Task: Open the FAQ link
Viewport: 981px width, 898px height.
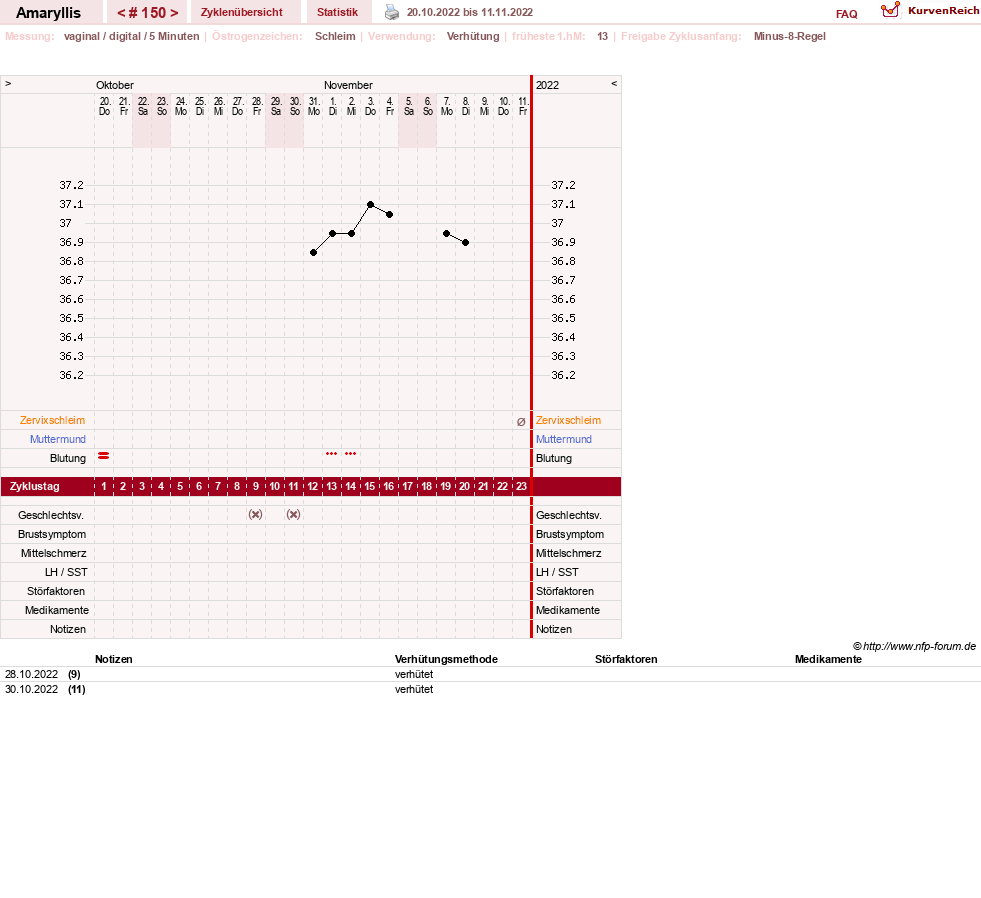Action: click(846, 14)
